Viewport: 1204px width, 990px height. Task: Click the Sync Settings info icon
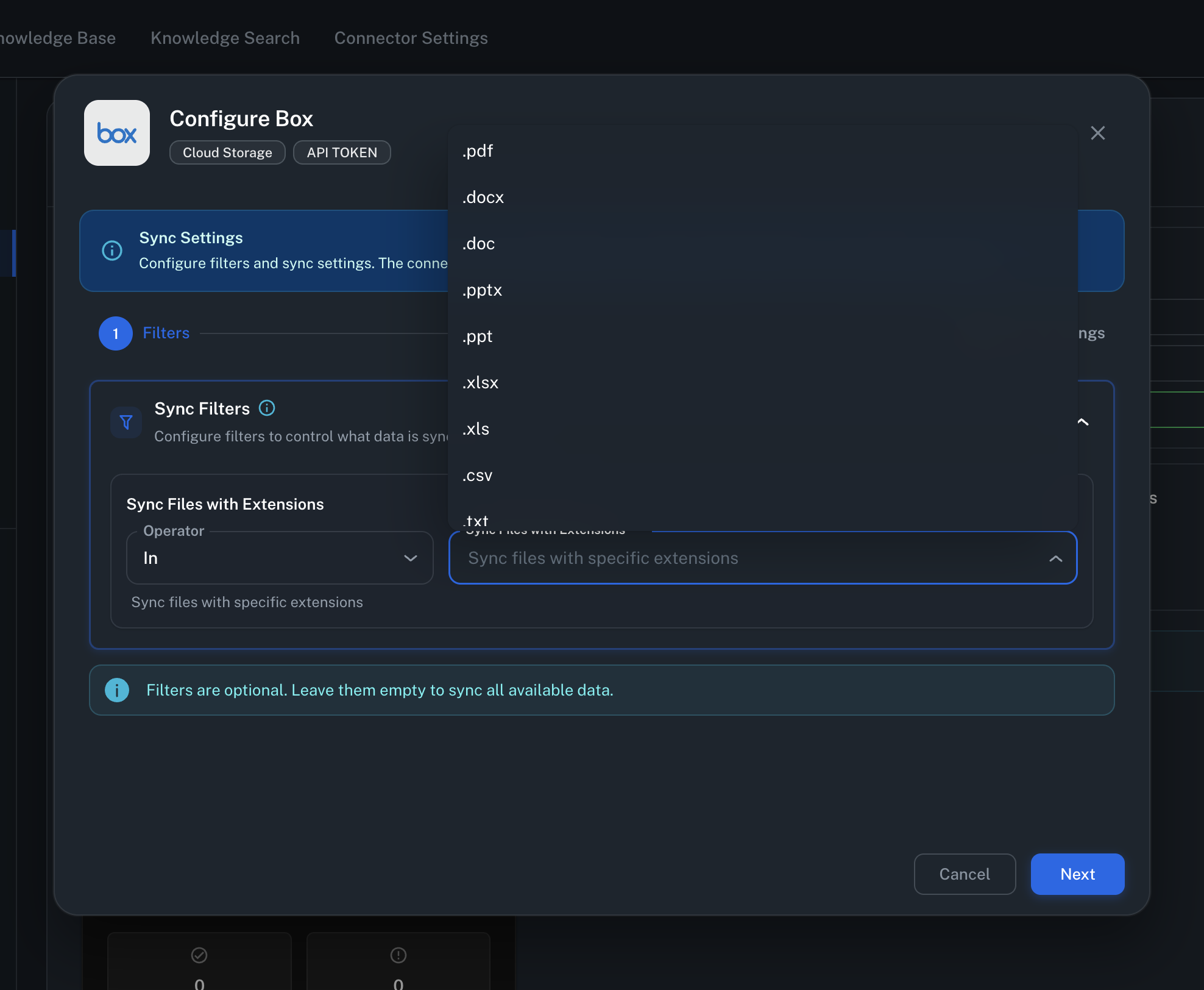point(112,251)
